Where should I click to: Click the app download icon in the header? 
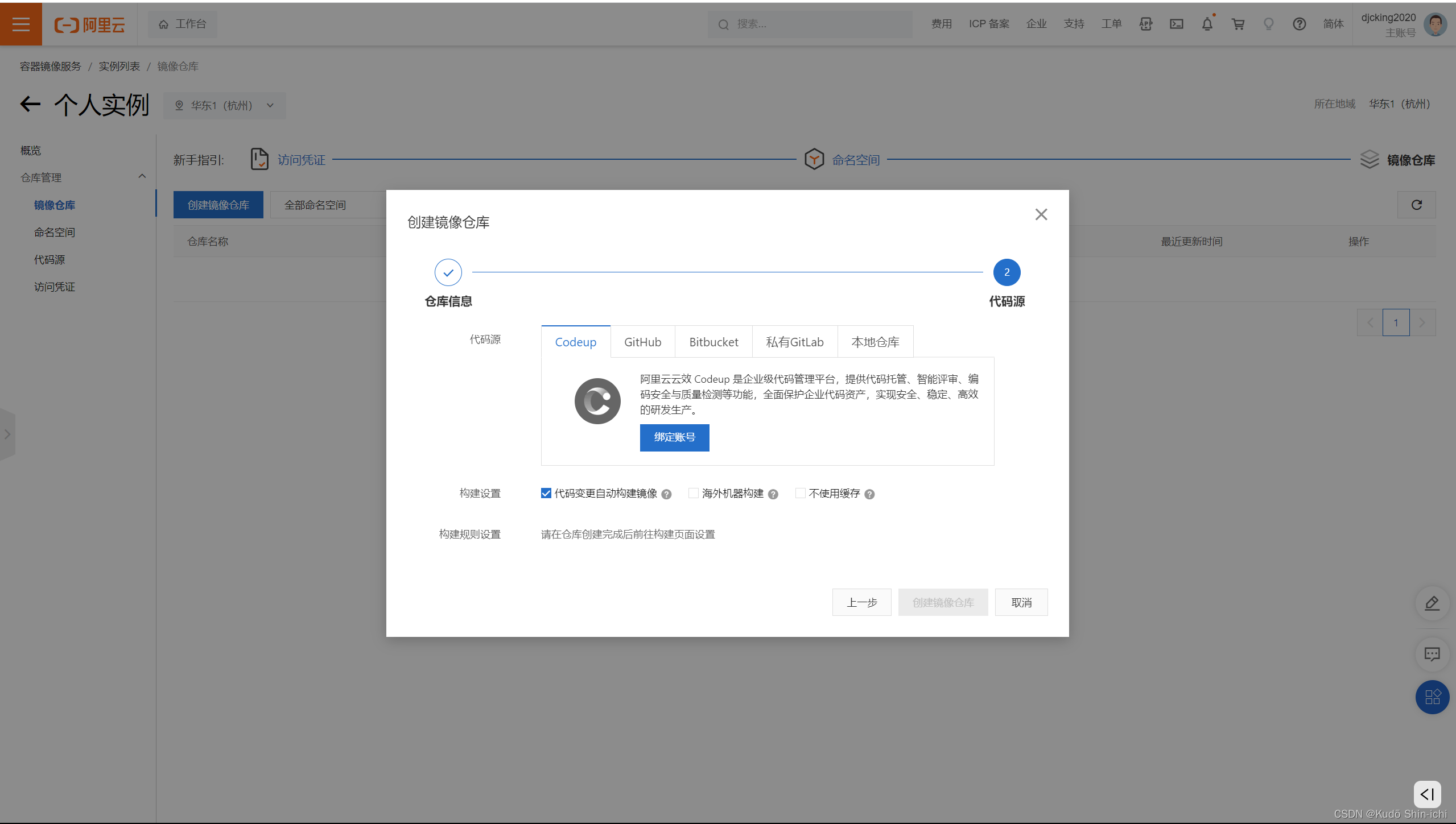click(x=1146, y=24)
